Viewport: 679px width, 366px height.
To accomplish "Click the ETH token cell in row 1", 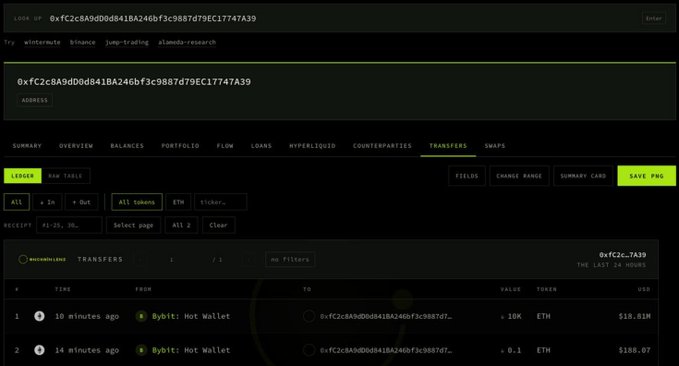I will 543,316.
